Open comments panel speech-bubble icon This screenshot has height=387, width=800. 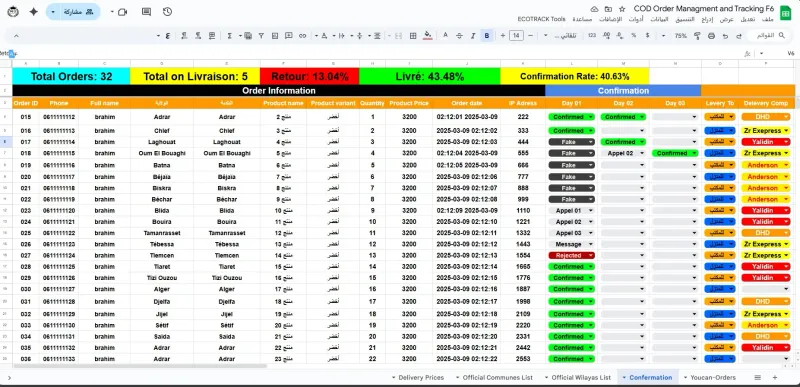[146, 12]
